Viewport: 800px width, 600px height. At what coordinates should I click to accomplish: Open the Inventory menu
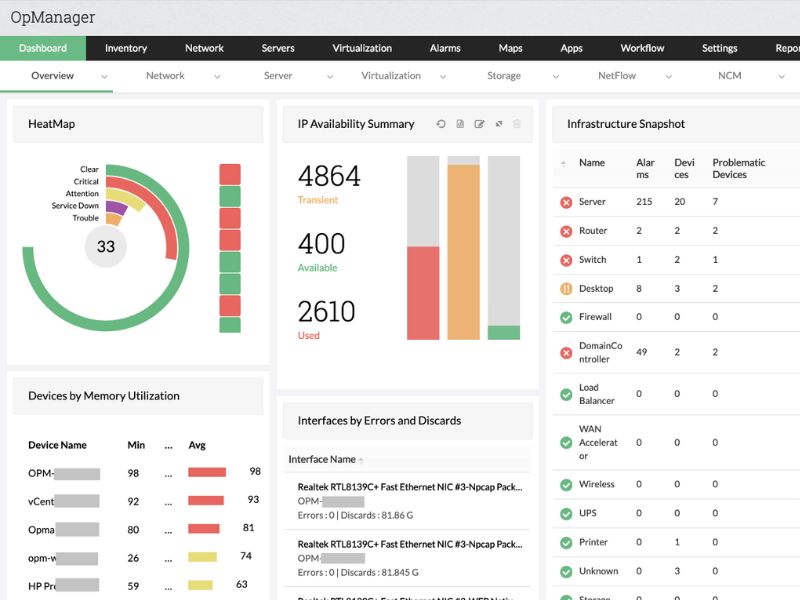click(x=125, y=47)
